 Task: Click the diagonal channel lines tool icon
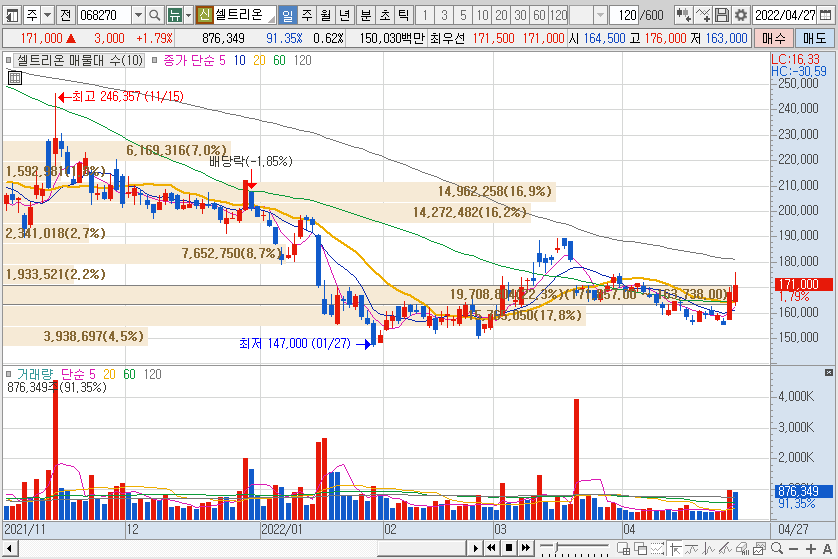725,548
